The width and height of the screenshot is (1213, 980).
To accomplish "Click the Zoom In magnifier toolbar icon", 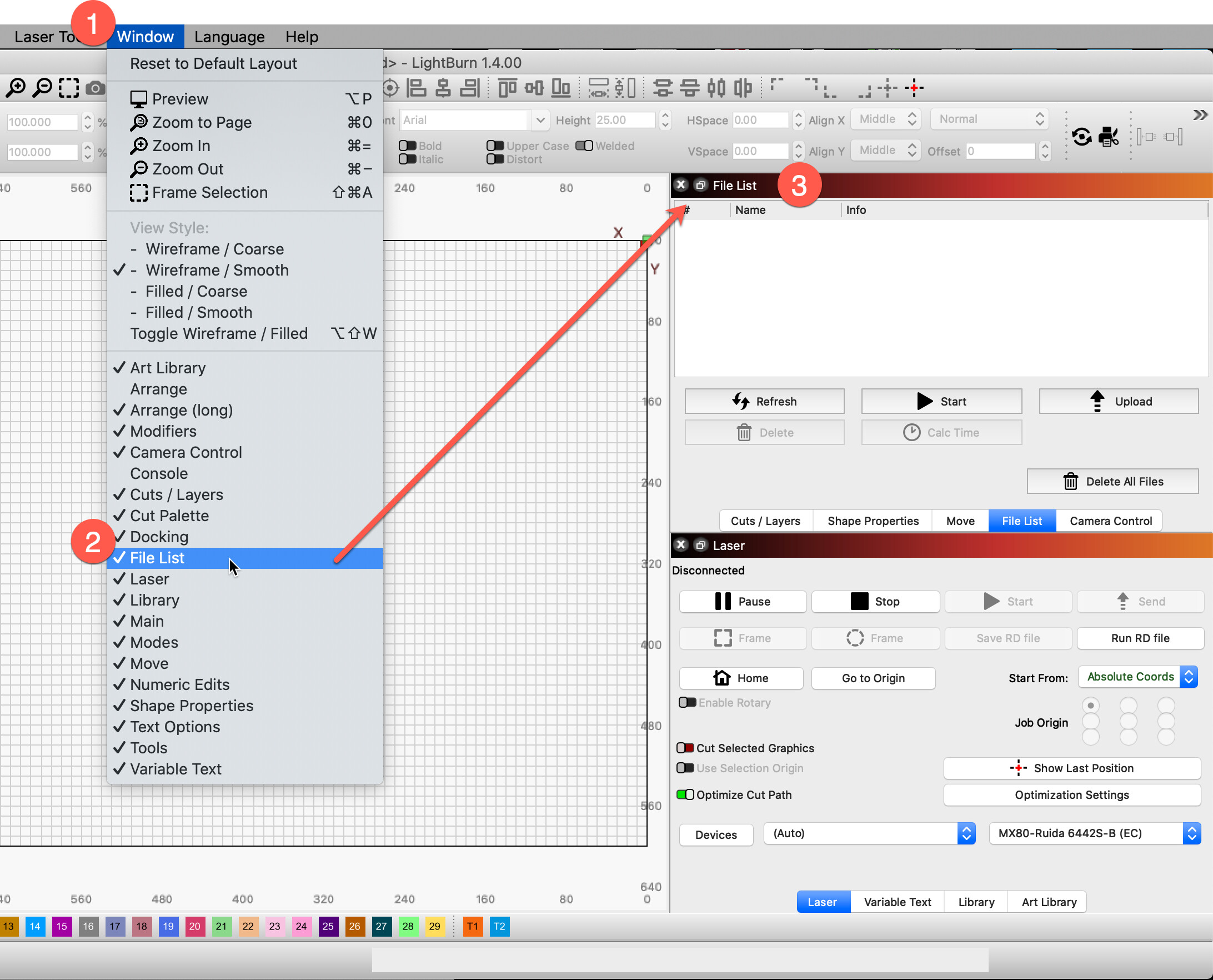I will coord(16,88).
